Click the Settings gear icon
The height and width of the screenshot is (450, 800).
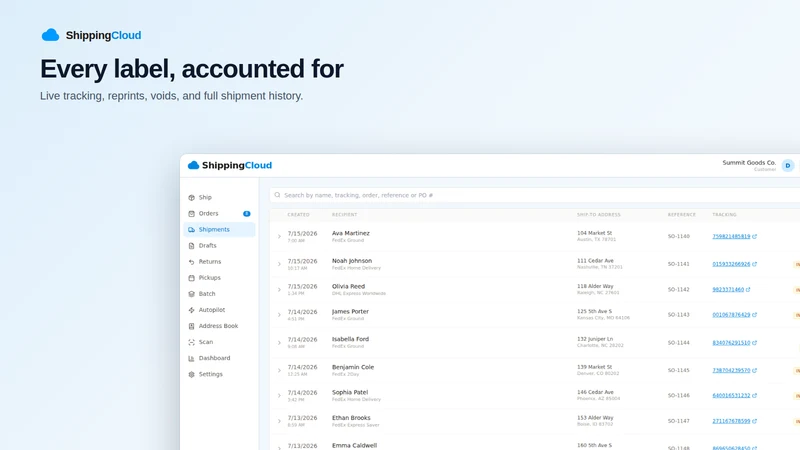click(191, 374)
